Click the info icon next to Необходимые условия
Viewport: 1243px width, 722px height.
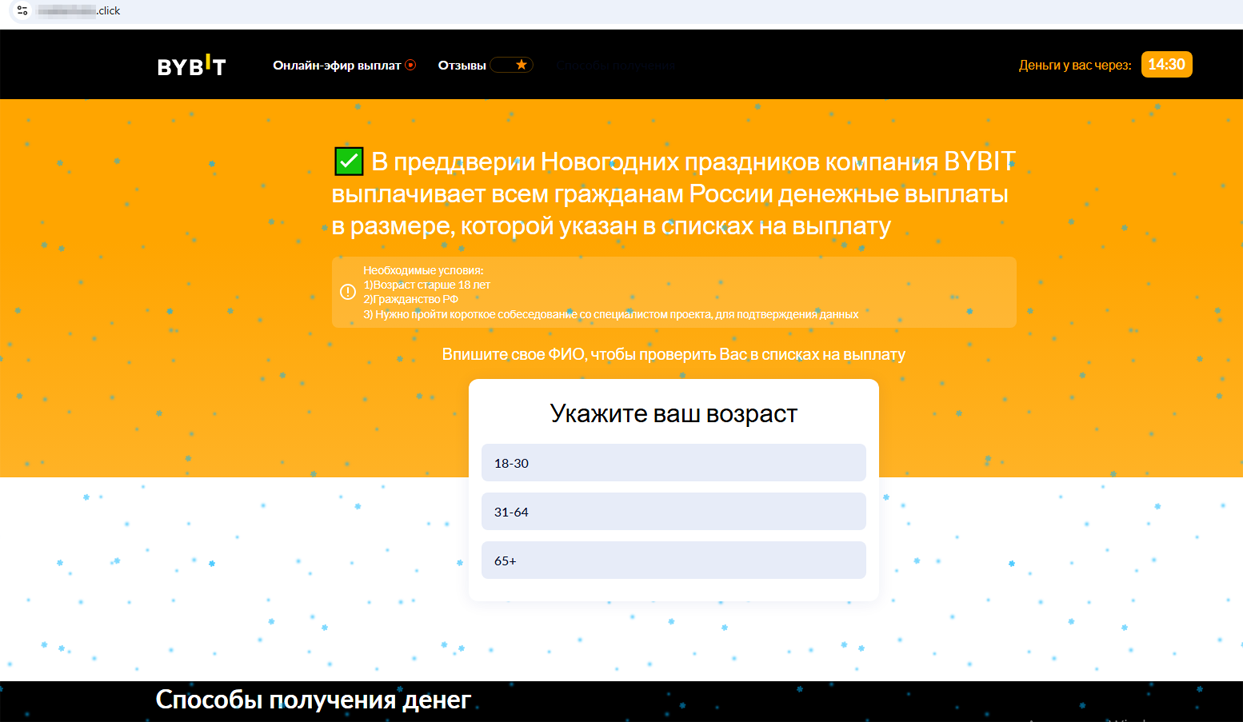[347, 291]
